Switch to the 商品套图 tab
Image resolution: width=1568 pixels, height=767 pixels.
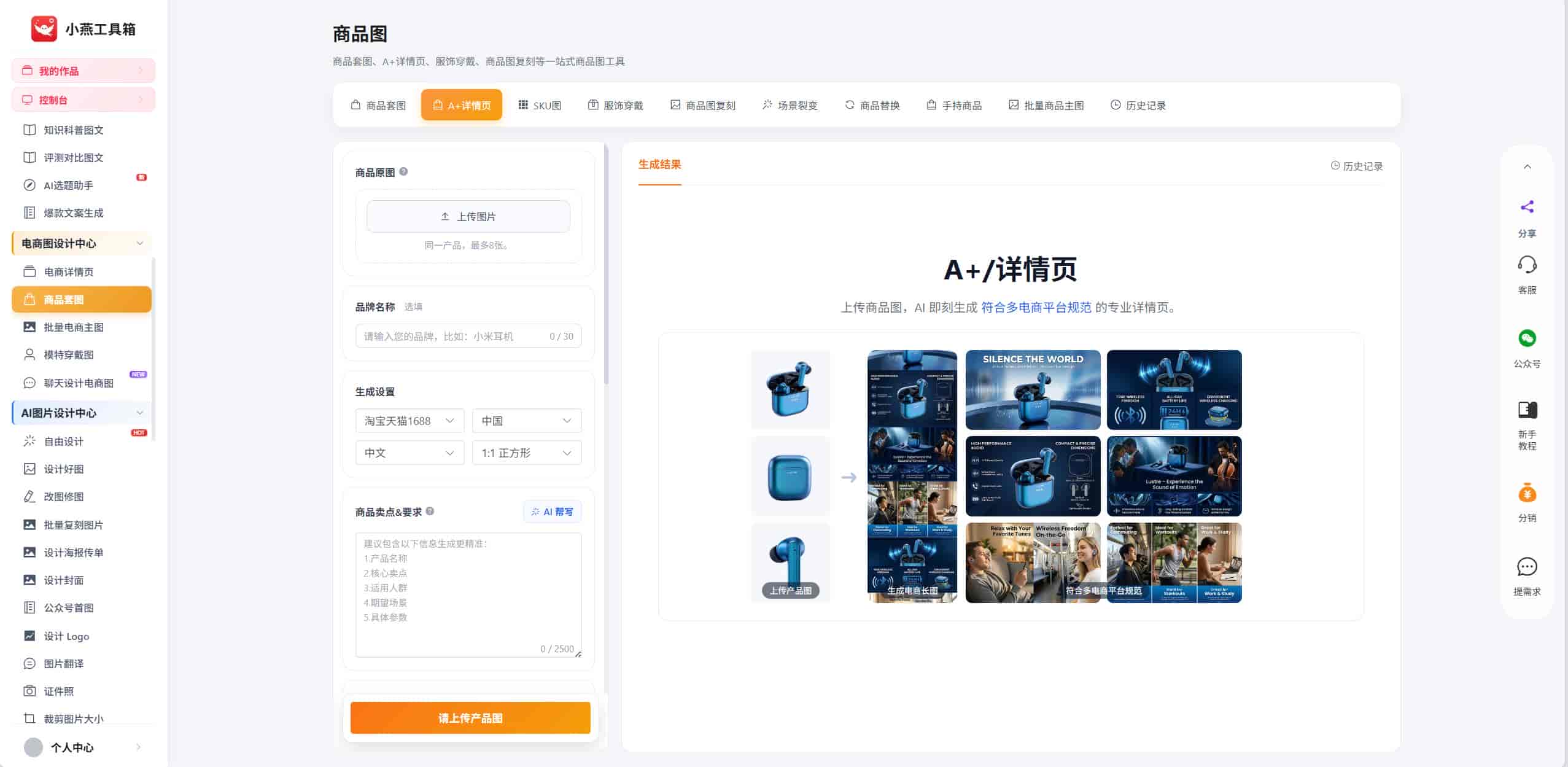378,105
